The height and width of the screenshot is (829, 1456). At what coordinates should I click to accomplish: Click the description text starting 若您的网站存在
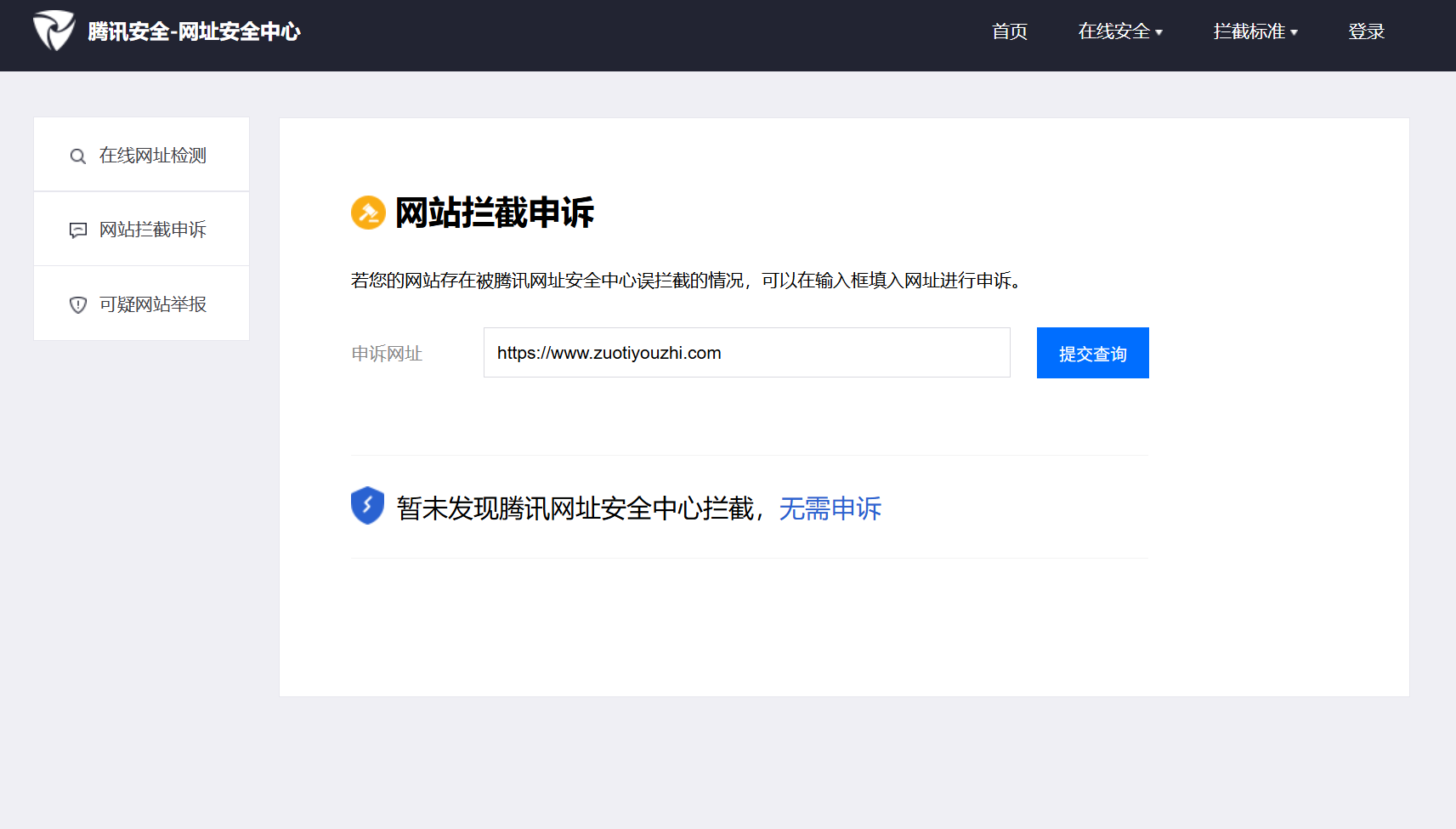[x=686, y=281]
